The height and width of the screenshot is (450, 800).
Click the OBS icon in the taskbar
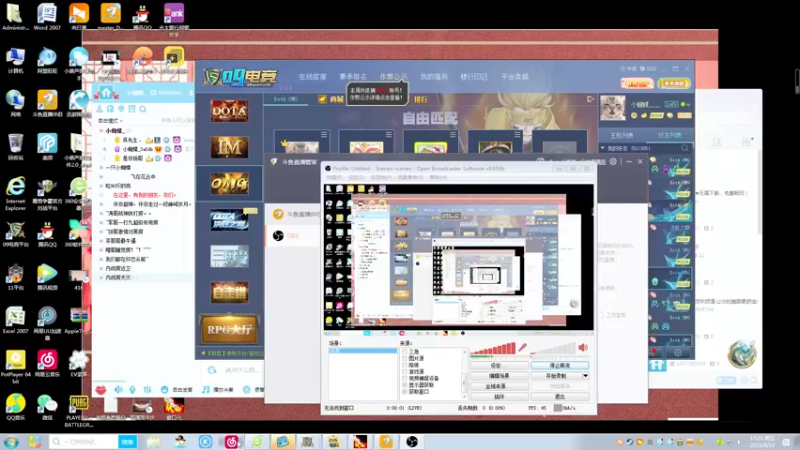[412, 441]
